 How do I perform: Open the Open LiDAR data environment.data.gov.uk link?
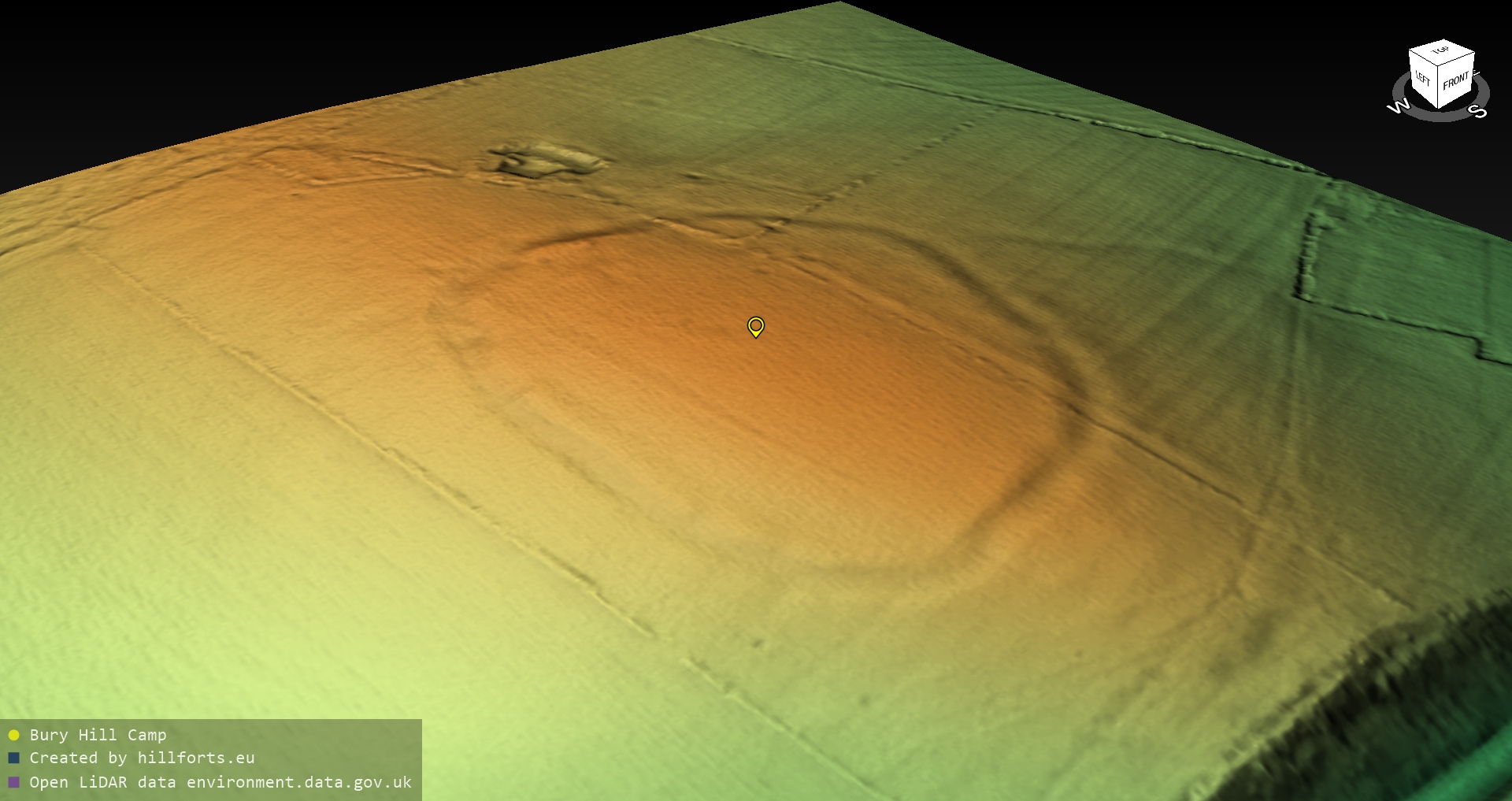pos(220,782)
